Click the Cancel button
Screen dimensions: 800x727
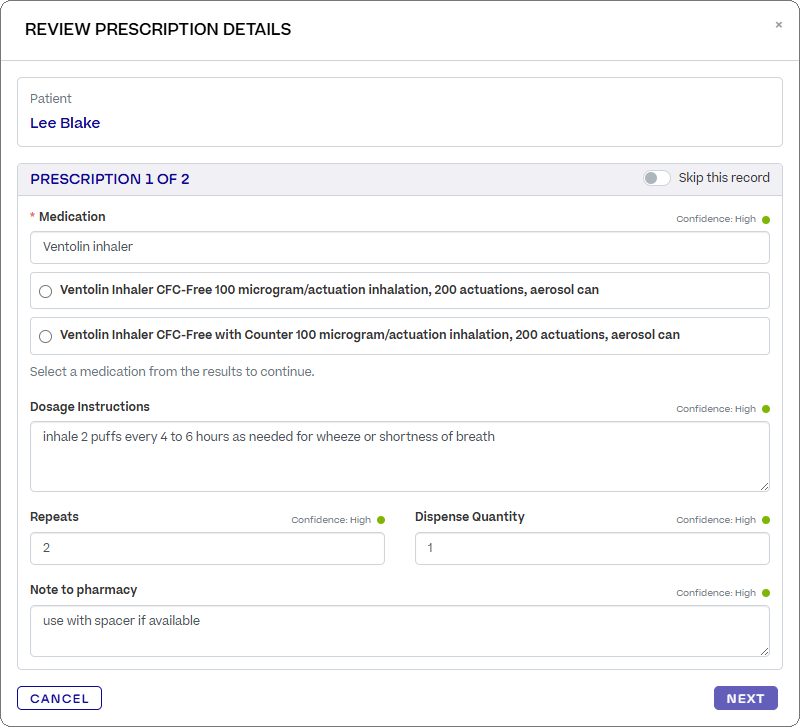pyautogui.click(x=59, y=698)
